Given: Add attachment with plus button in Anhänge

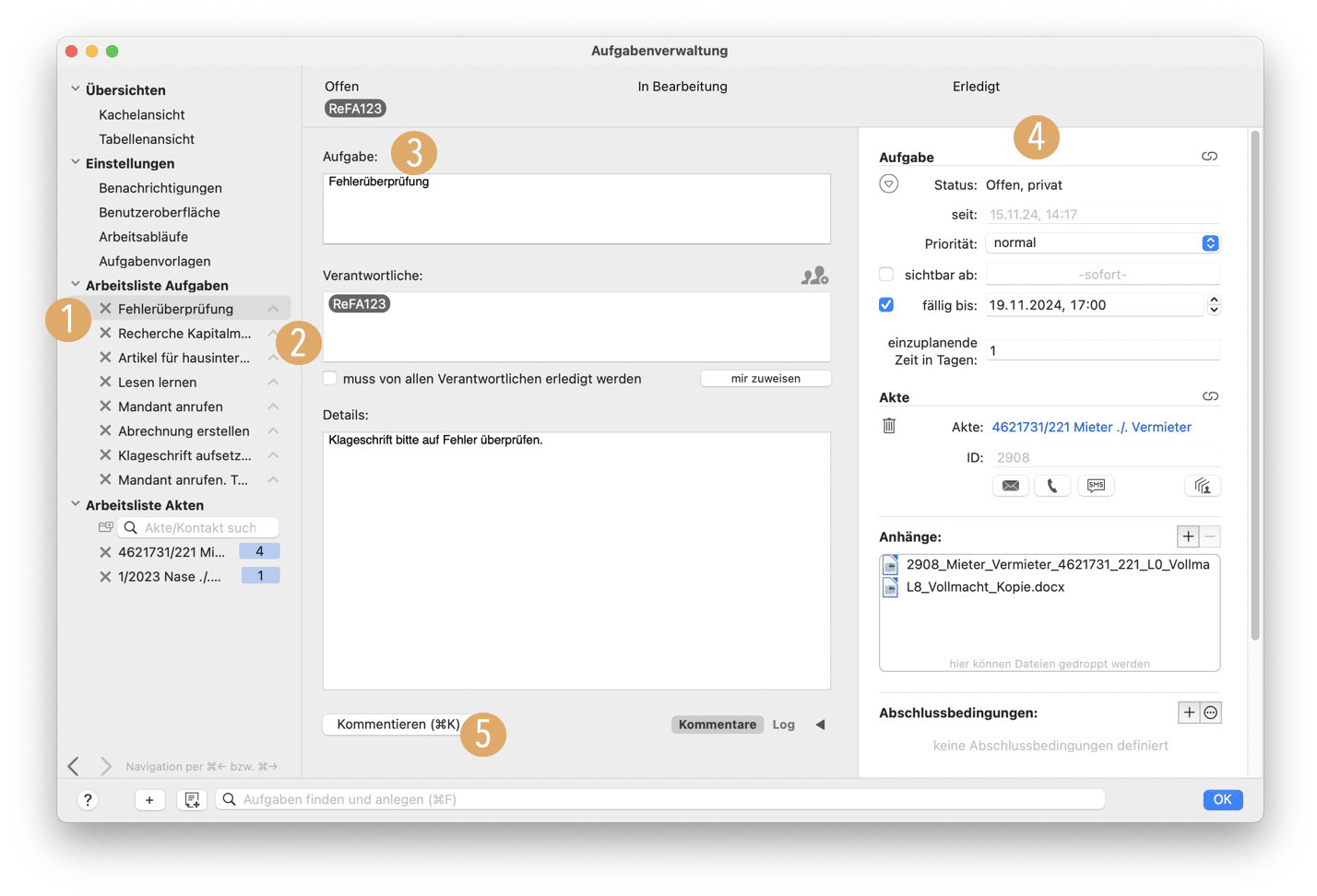Looking at the screenshot, I should 1188,536.
